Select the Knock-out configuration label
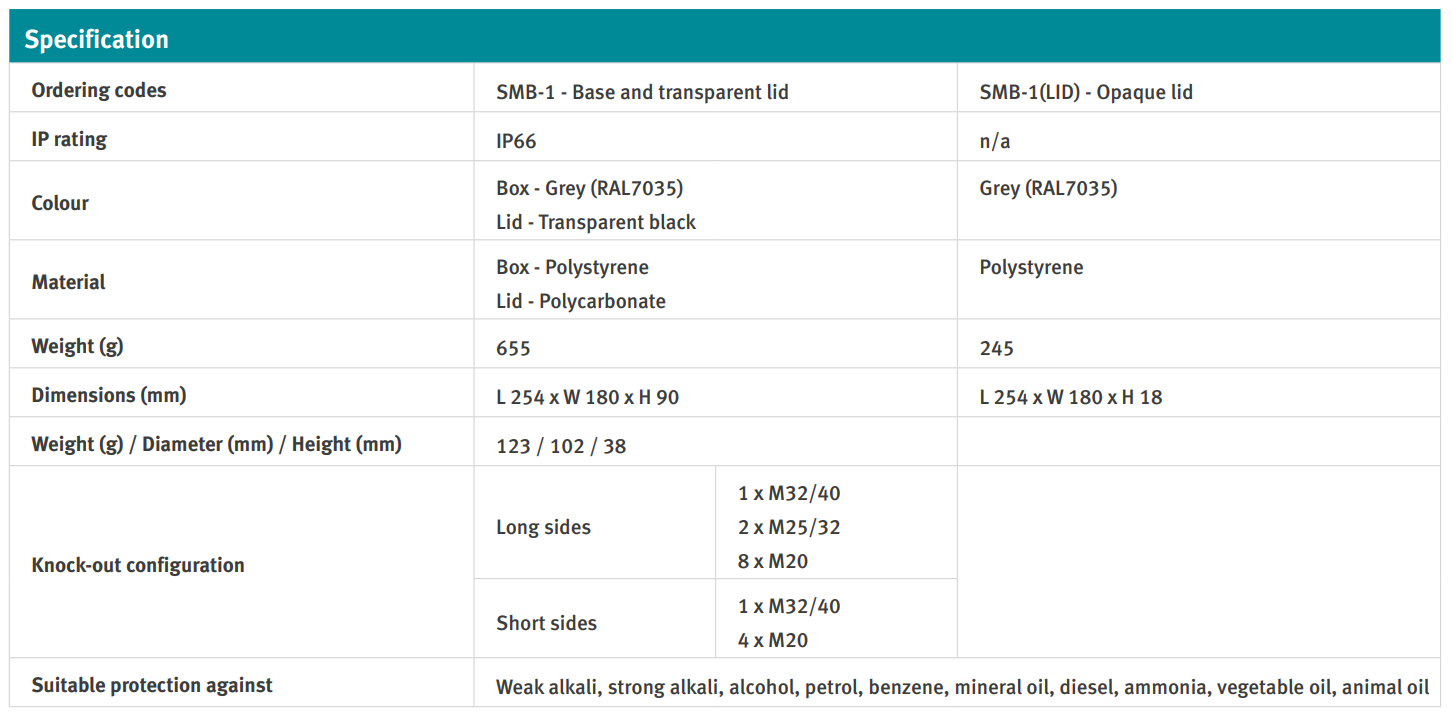 138,565
